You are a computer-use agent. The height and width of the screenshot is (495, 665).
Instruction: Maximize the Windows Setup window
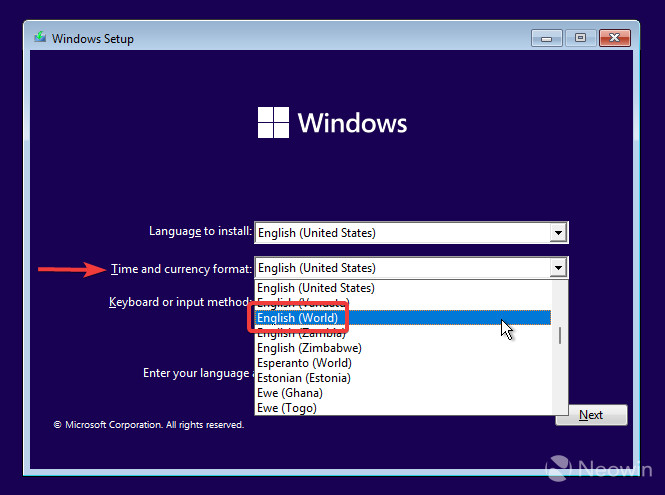(x=580, y=38)
